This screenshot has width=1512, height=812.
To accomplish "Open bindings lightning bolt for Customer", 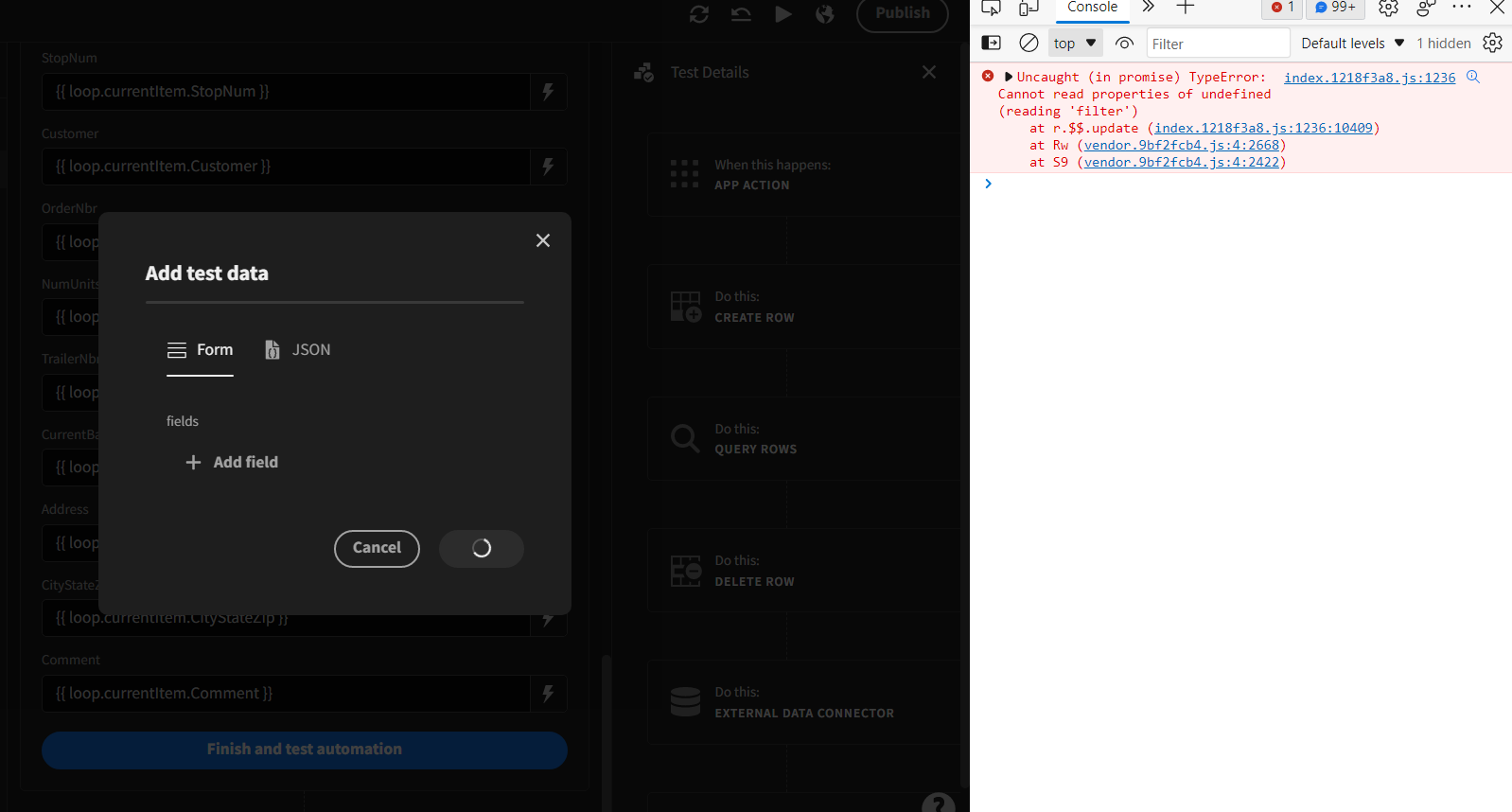I will point(548,167).
